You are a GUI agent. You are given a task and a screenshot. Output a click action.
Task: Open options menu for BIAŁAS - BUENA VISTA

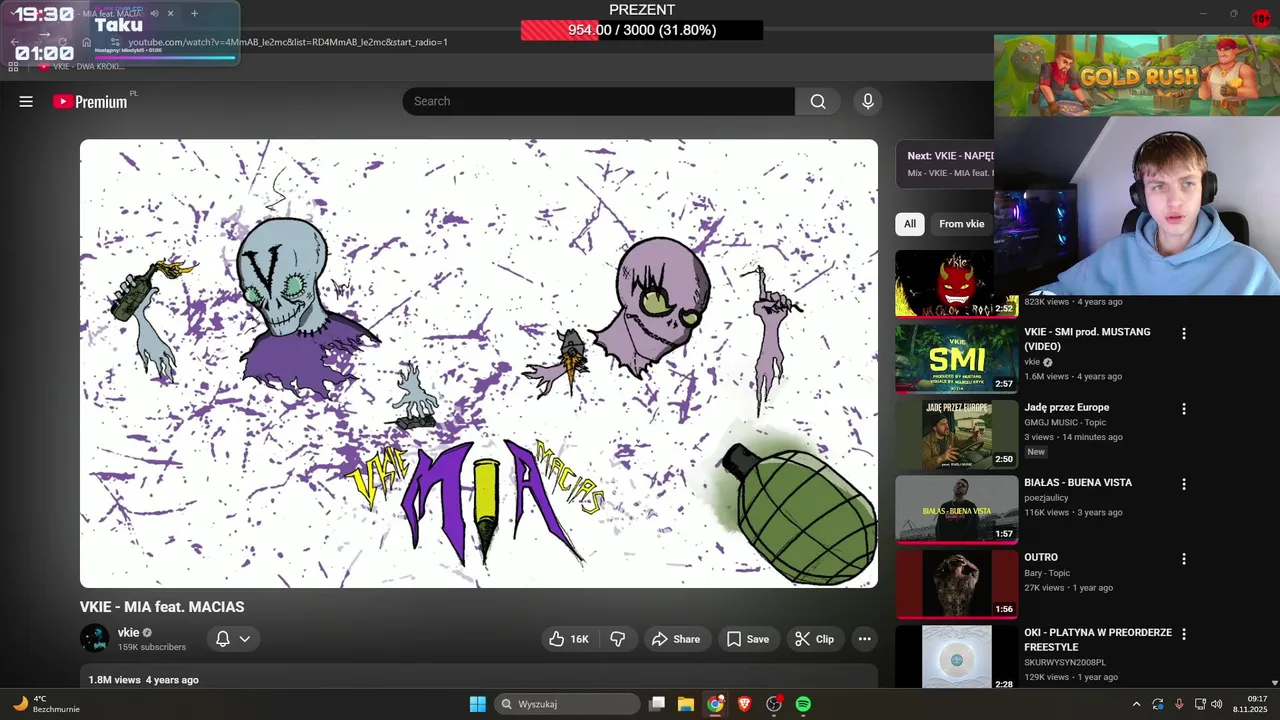(1184, 484)
